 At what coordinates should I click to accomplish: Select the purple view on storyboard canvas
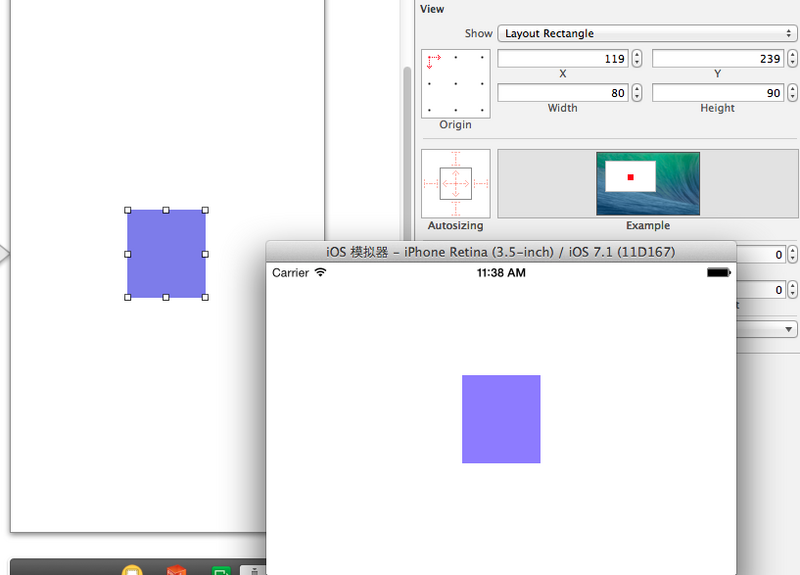coord(166,254)
